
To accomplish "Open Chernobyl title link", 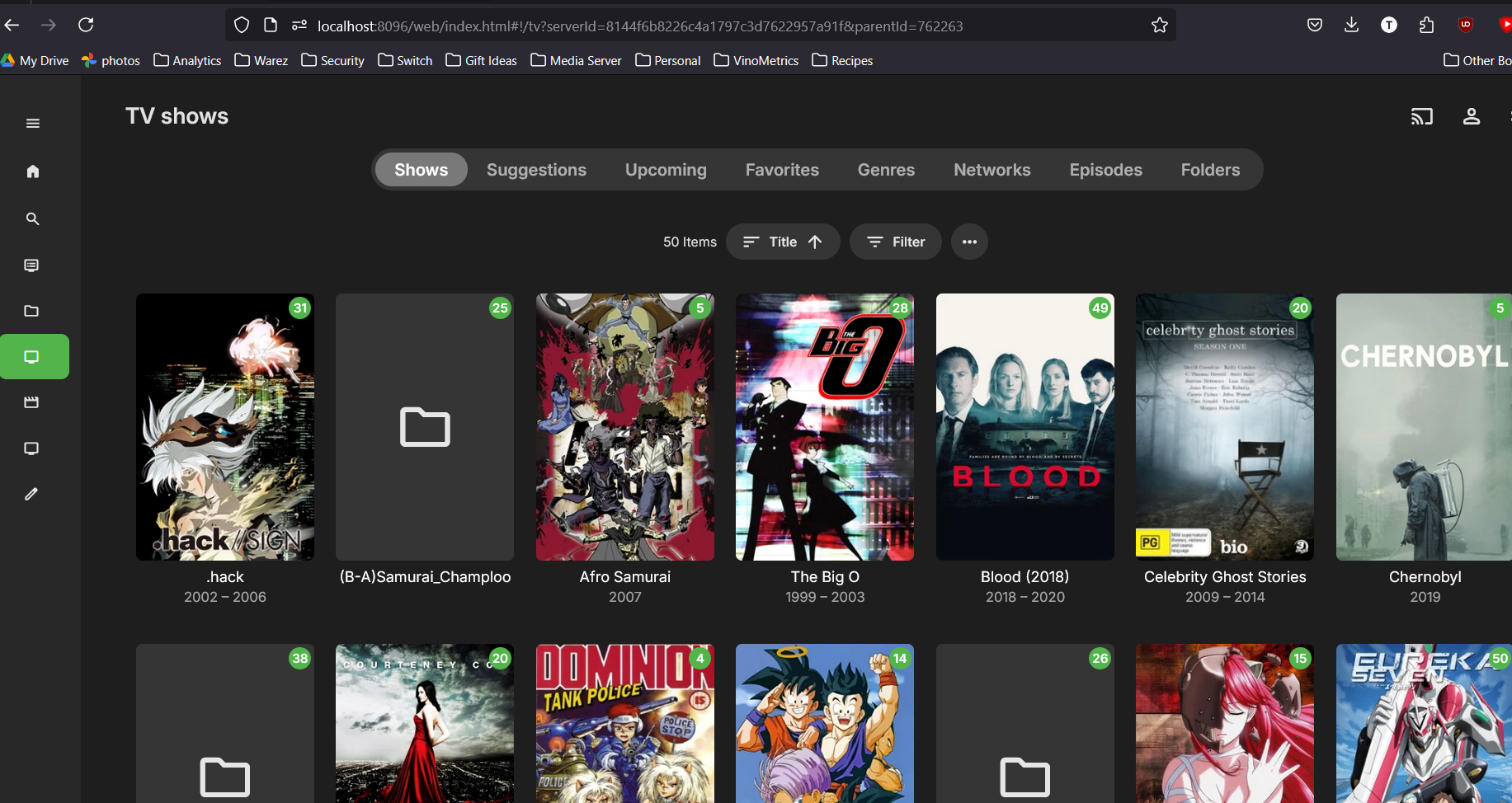I will point(1425,577).
